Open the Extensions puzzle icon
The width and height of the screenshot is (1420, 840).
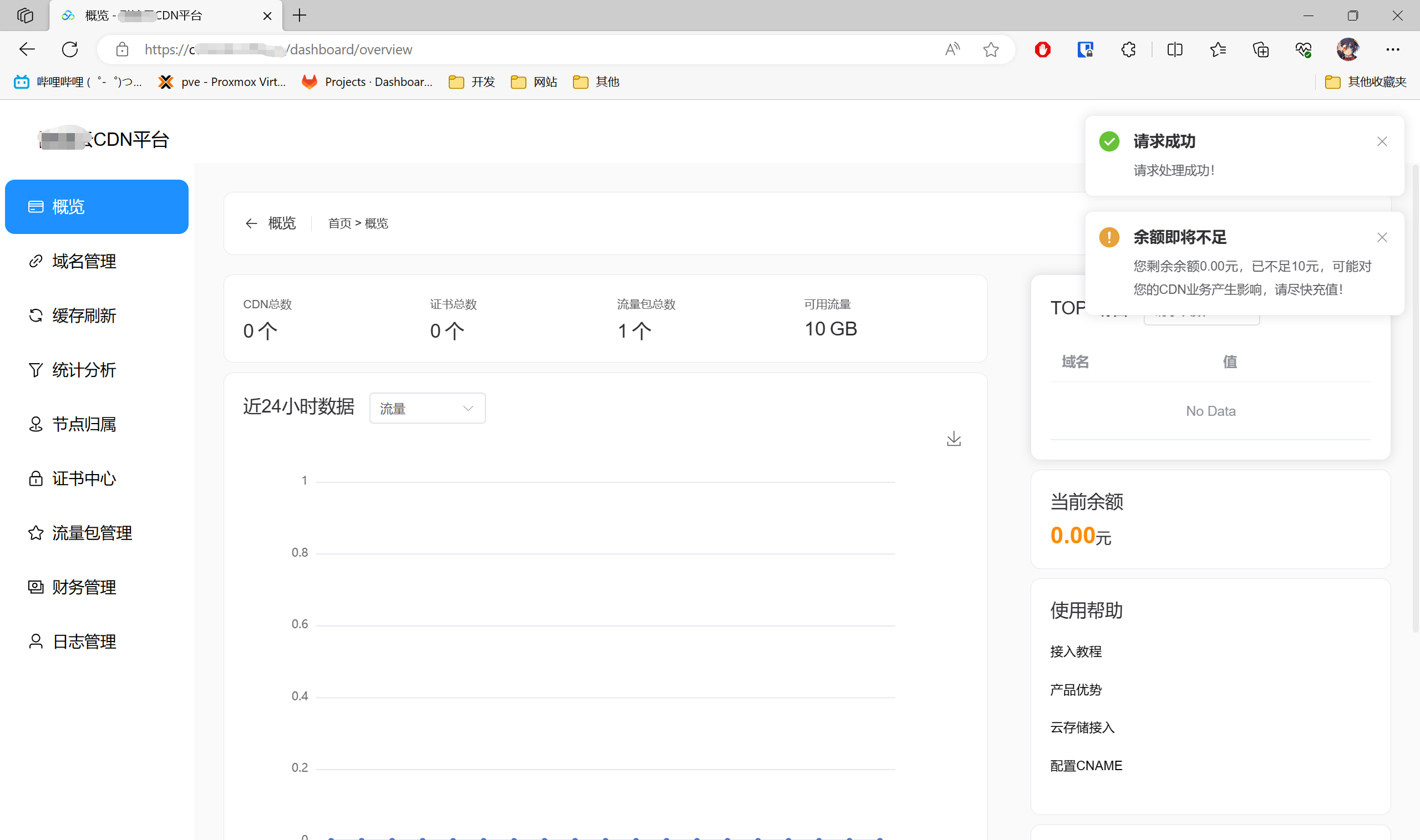tap(1128, 49)
